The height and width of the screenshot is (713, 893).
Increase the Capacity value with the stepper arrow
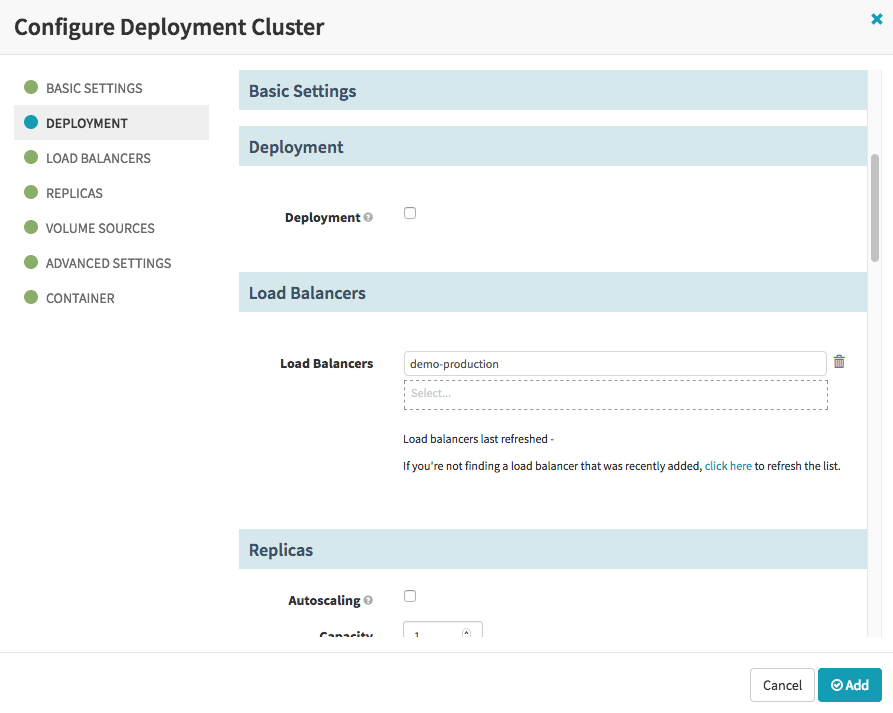466,631
